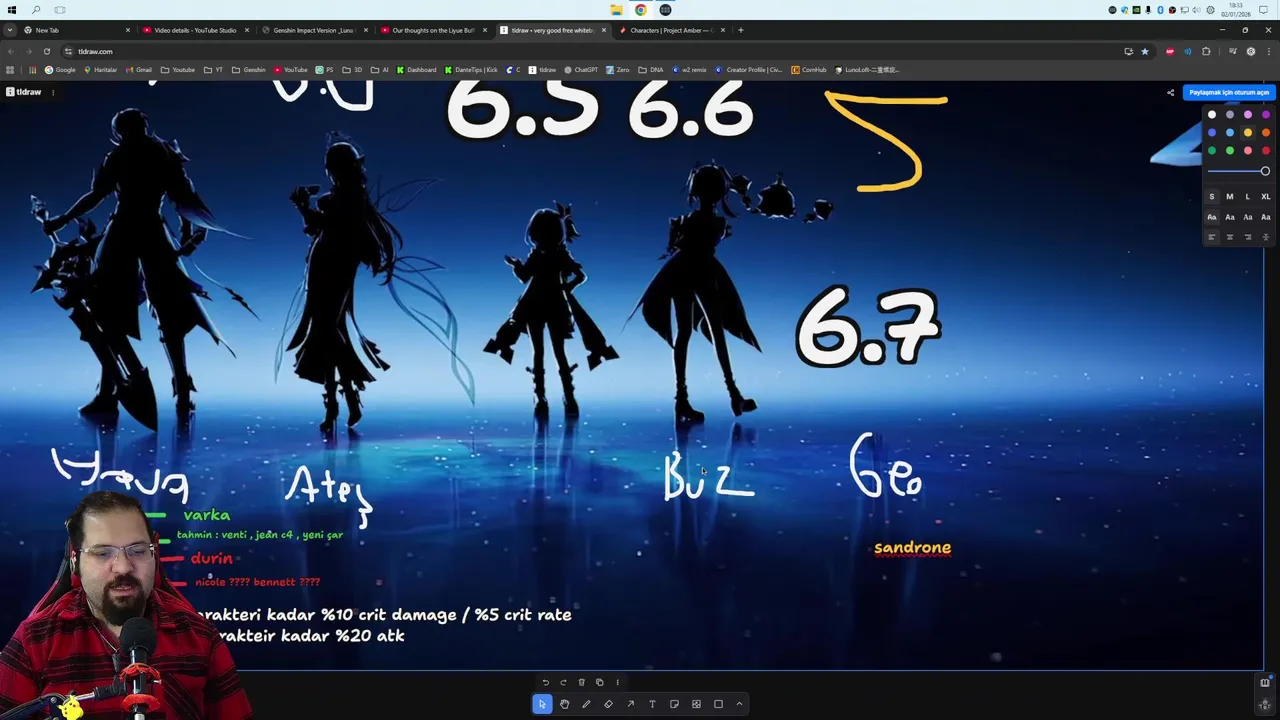Open the Dashboard bookmark
Screen dimensions: 1280x720
(416, 70)
